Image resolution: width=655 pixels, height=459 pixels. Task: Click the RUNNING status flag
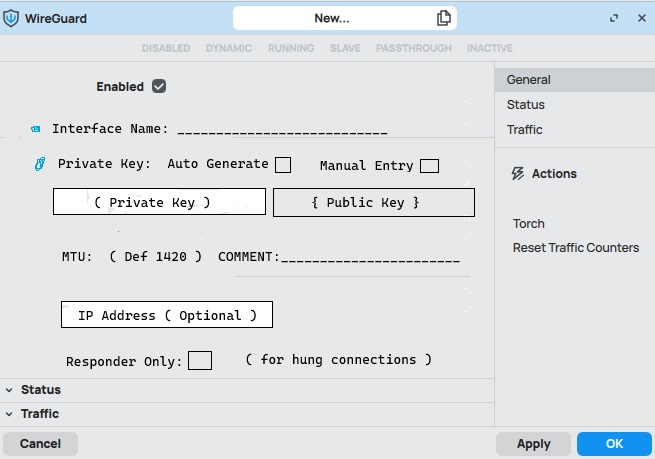tap(291, 48)
